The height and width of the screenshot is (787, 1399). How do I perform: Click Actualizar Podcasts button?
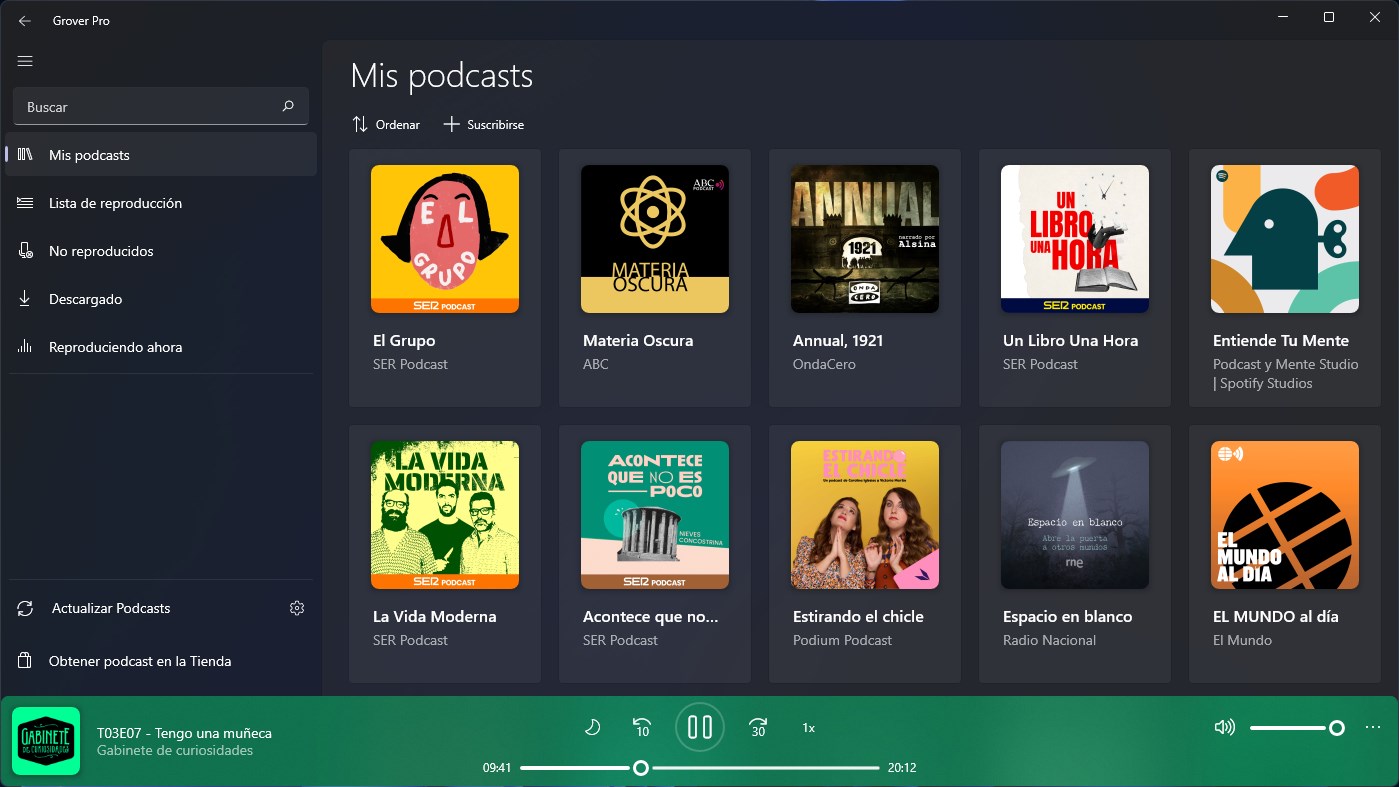pos(111,608)
